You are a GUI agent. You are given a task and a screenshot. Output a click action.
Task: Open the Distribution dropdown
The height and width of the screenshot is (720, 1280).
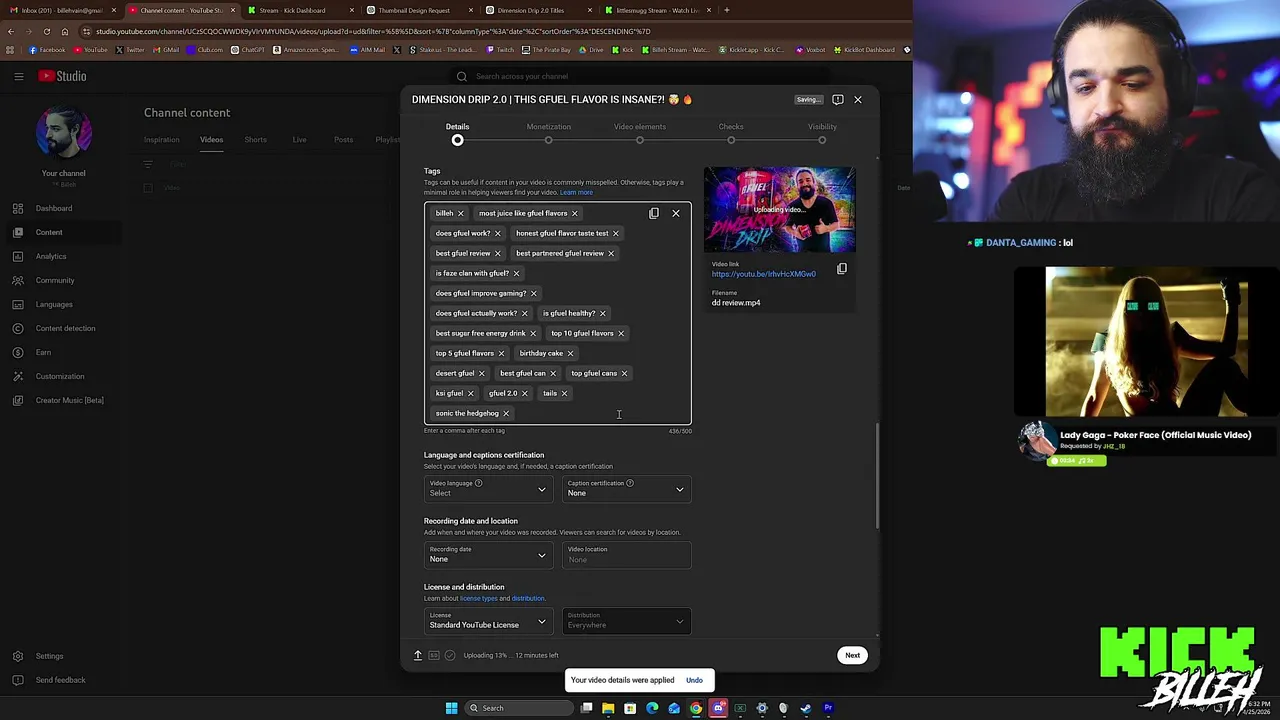coord(626,620)
